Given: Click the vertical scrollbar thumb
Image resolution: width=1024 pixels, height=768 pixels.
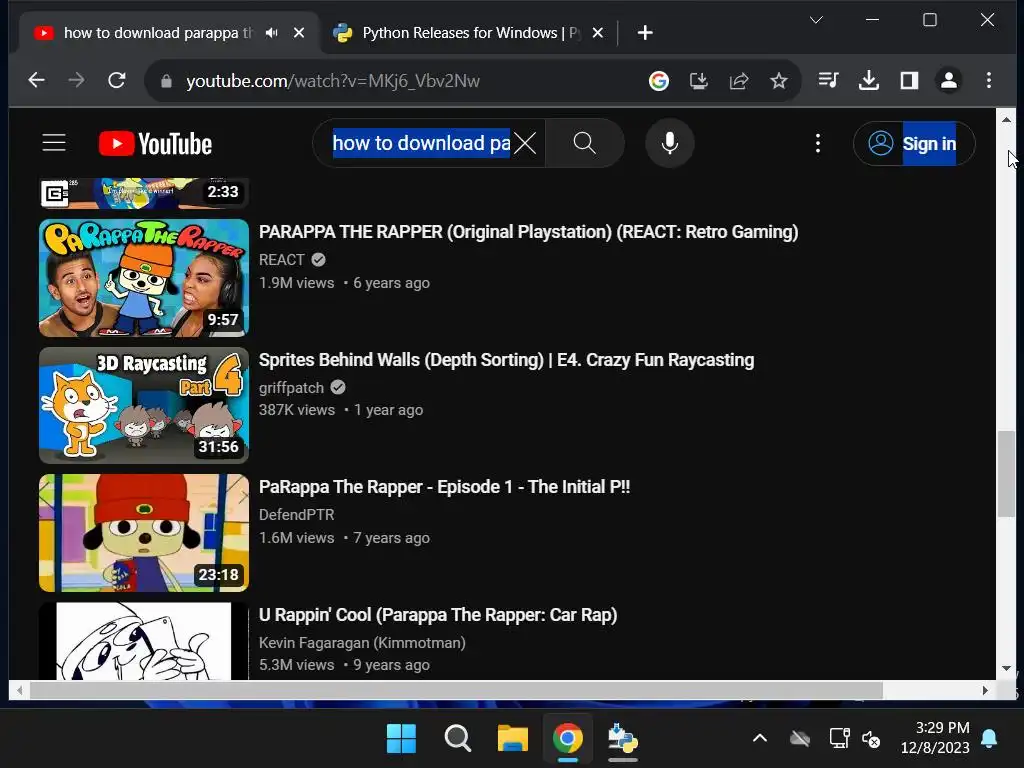Looking at the screenshot, I should [1006, 473].
